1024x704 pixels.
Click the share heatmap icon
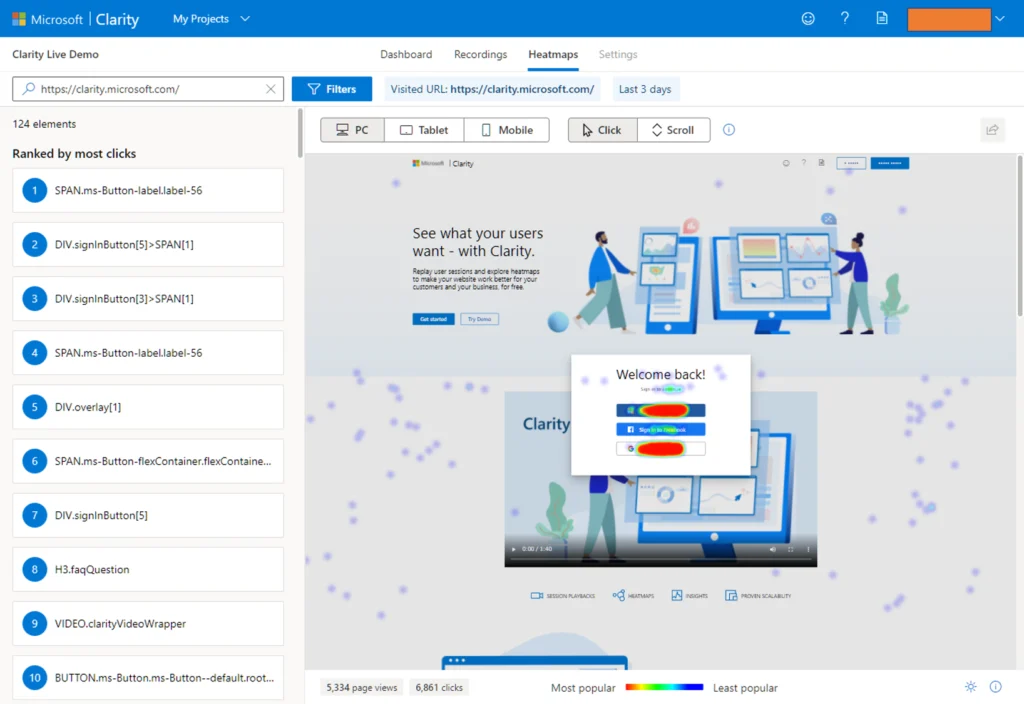(992, 130)
